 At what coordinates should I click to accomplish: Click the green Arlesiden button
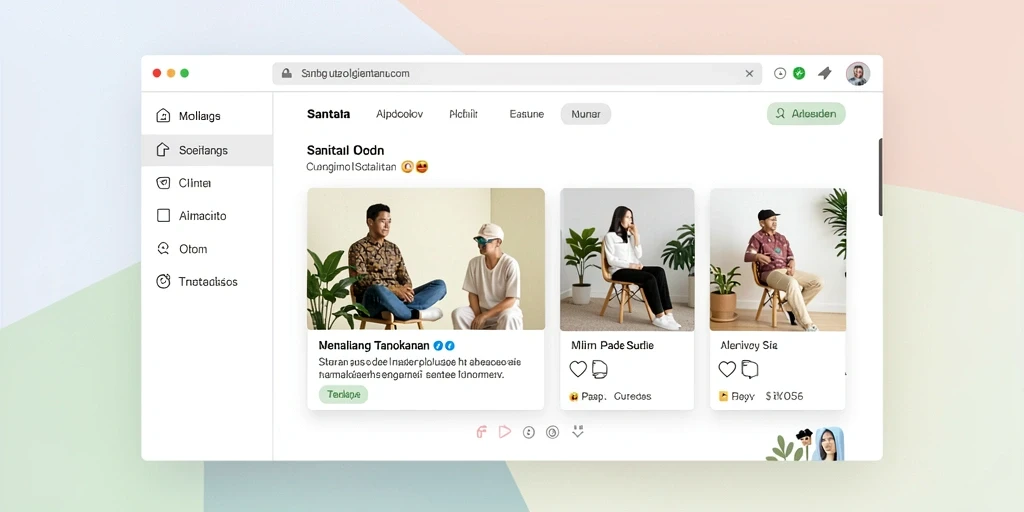[x=806, y=114]
